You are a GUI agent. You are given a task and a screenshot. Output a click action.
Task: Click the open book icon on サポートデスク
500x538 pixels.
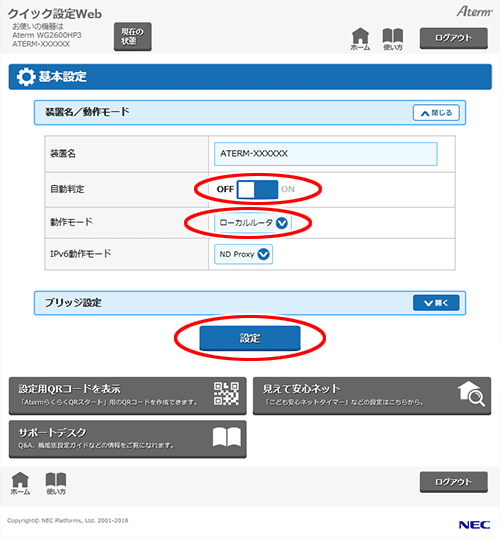[x=226, y=437]
